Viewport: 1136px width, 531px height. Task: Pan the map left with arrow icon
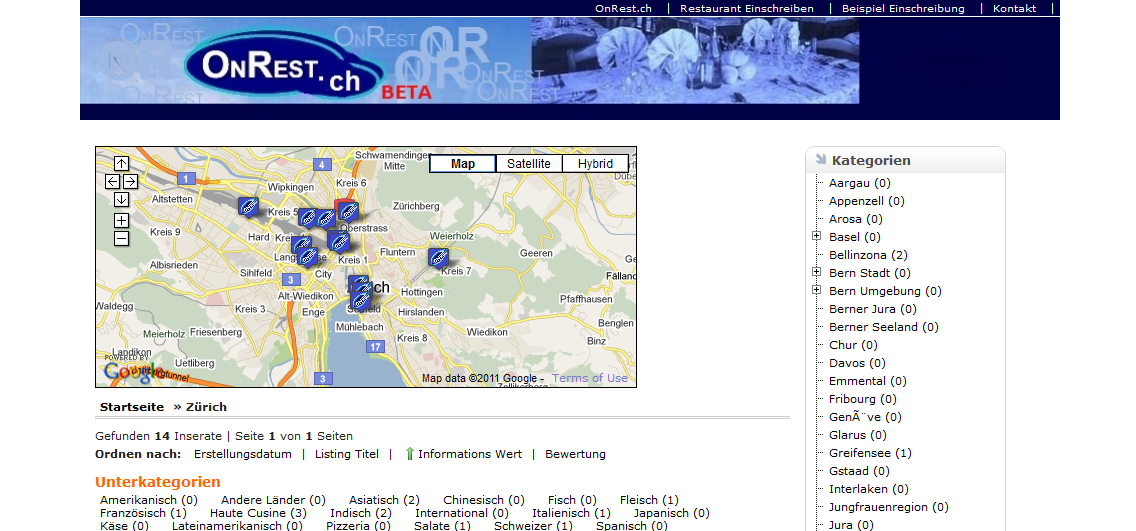pyautogui.click(x=112, y=181)
